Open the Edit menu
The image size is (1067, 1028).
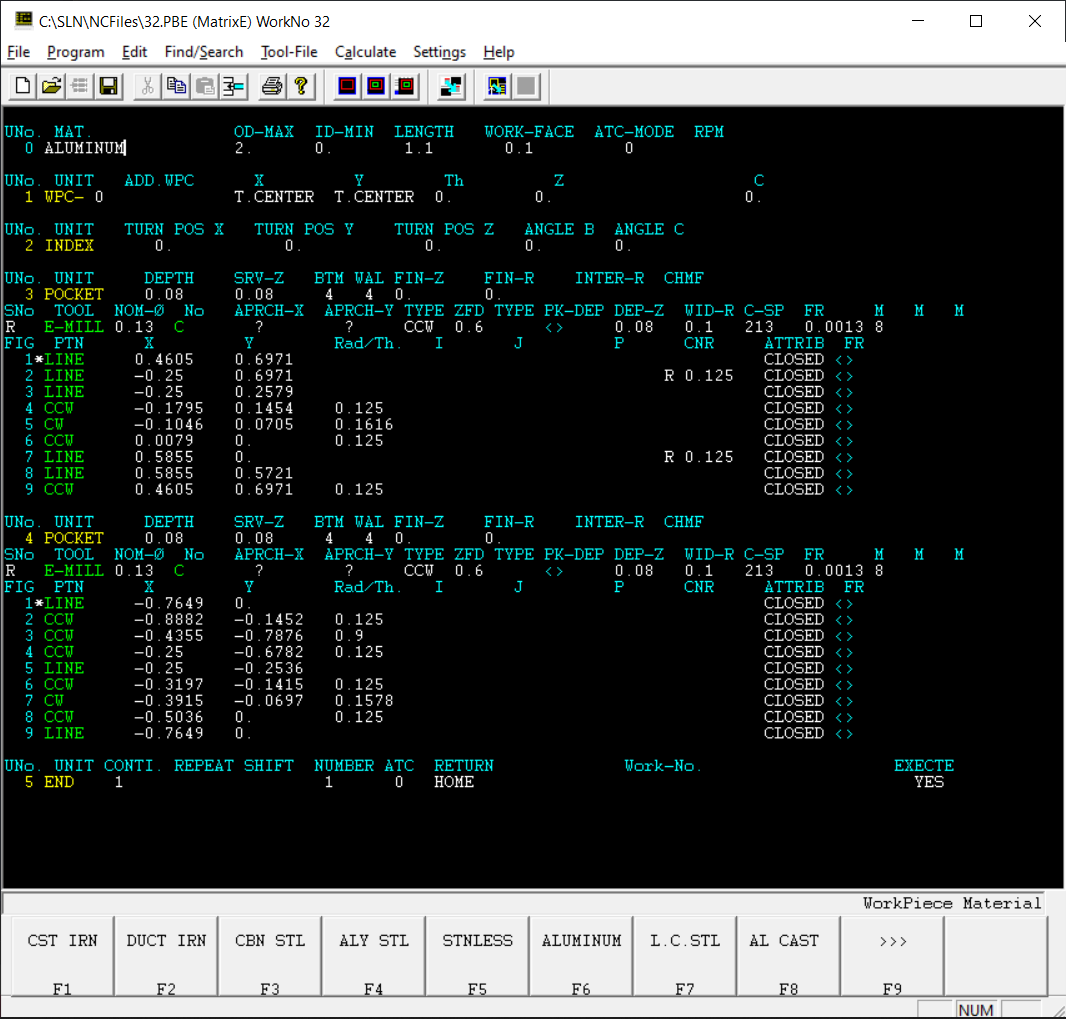pos(134,52)
